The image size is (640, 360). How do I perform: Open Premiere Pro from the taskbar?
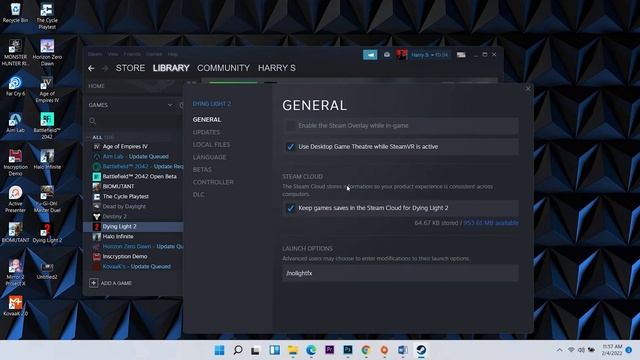(x=329, y=350)
